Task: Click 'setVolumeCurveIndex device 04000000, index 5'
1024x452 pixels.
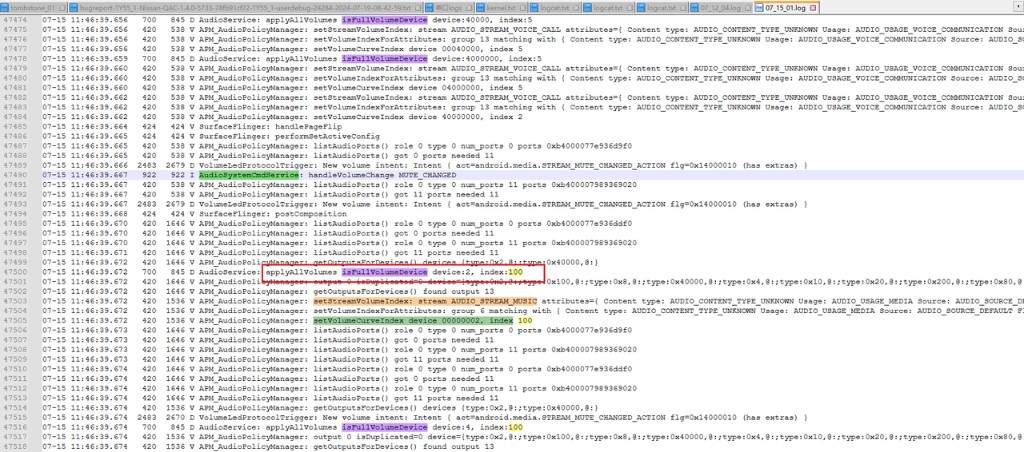Action: point(418,88)
